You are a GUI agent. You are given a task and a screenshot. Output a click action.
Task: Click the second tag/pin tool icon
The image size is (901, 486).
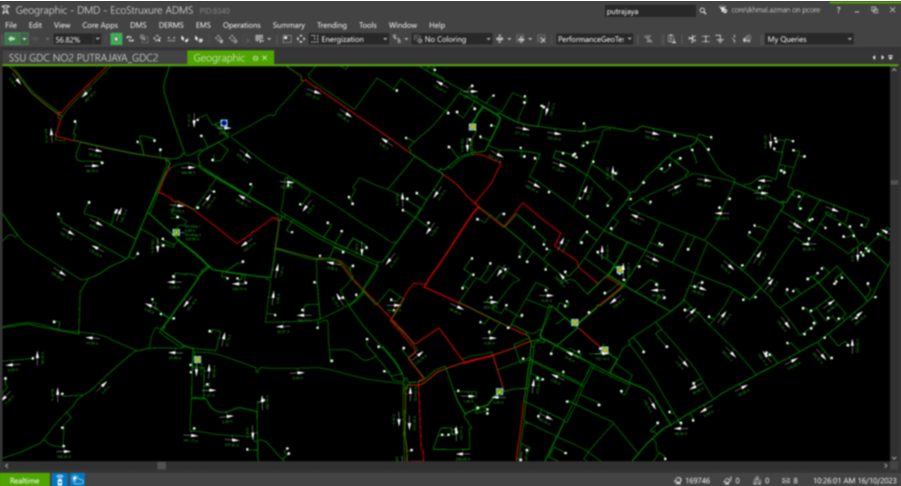(233, 39)
